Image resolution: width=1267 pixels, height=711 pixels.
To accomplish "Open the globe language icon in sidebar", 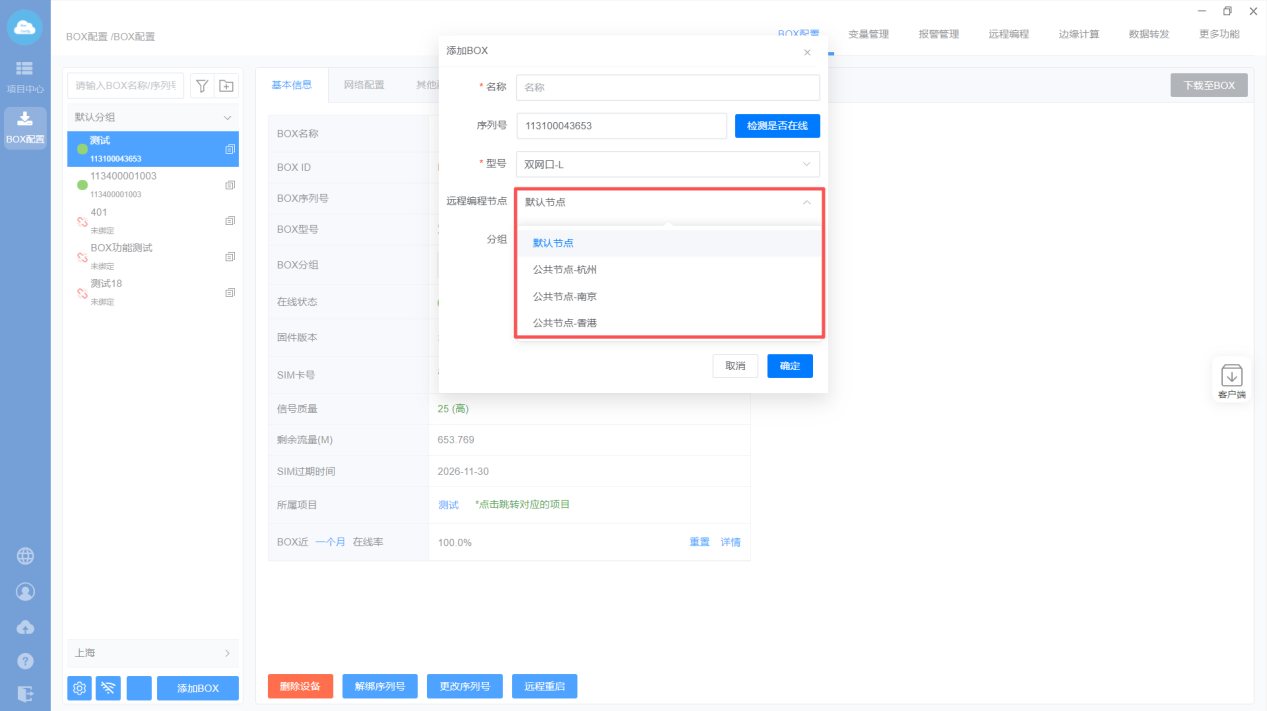I will (25, 557).
